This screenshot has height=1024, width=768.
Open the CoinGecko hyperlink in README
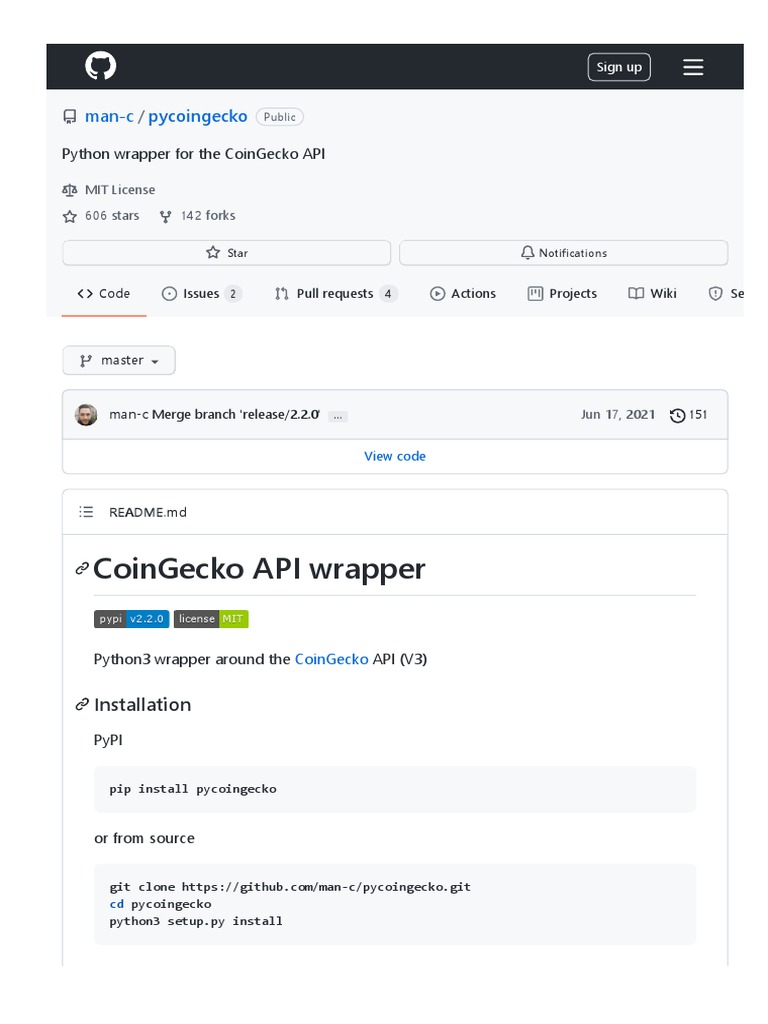(x=331, y=659)
